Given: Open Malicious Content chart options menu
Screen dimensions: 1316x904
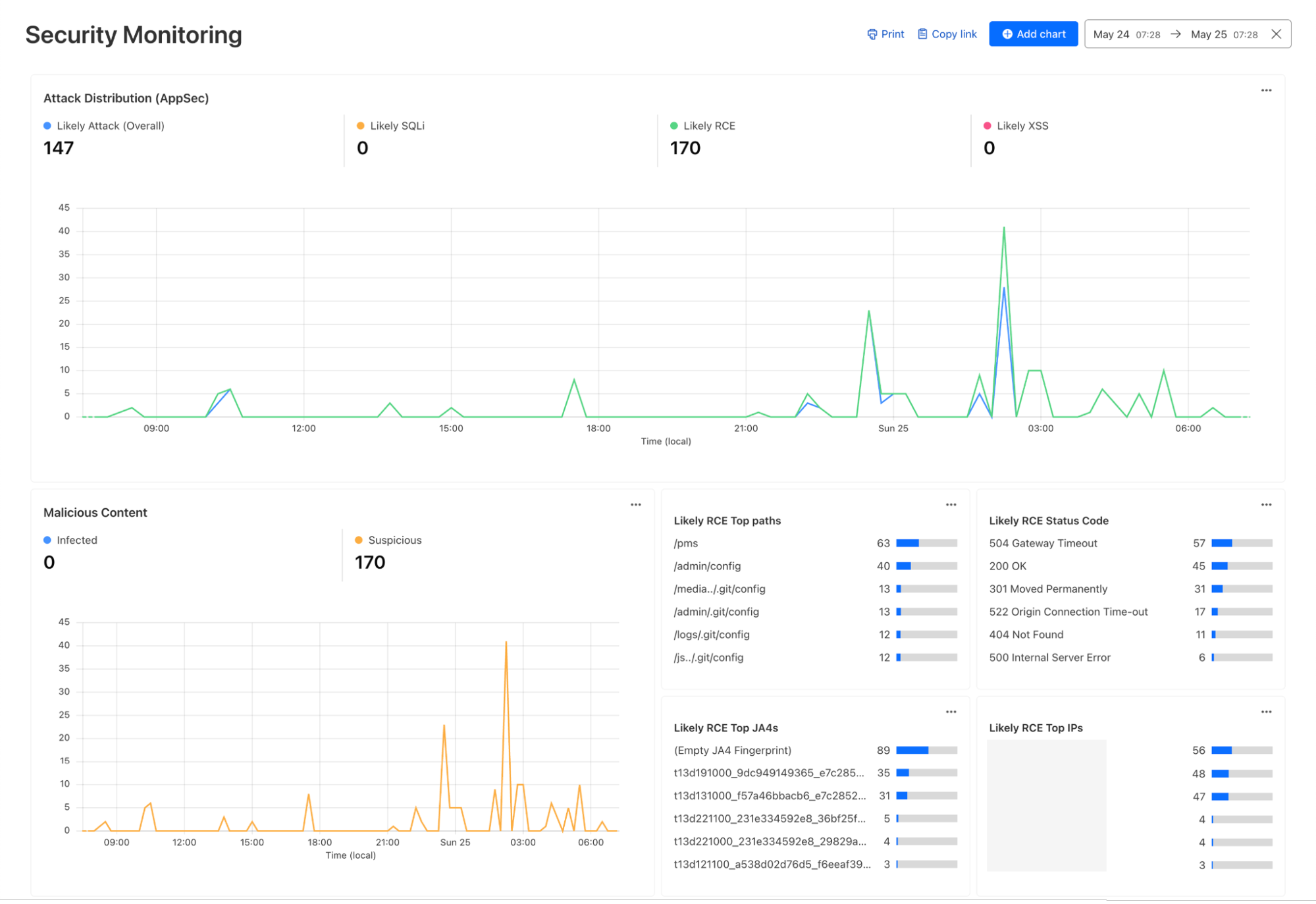Looking at the screenshot, I should tap(635, 505).
